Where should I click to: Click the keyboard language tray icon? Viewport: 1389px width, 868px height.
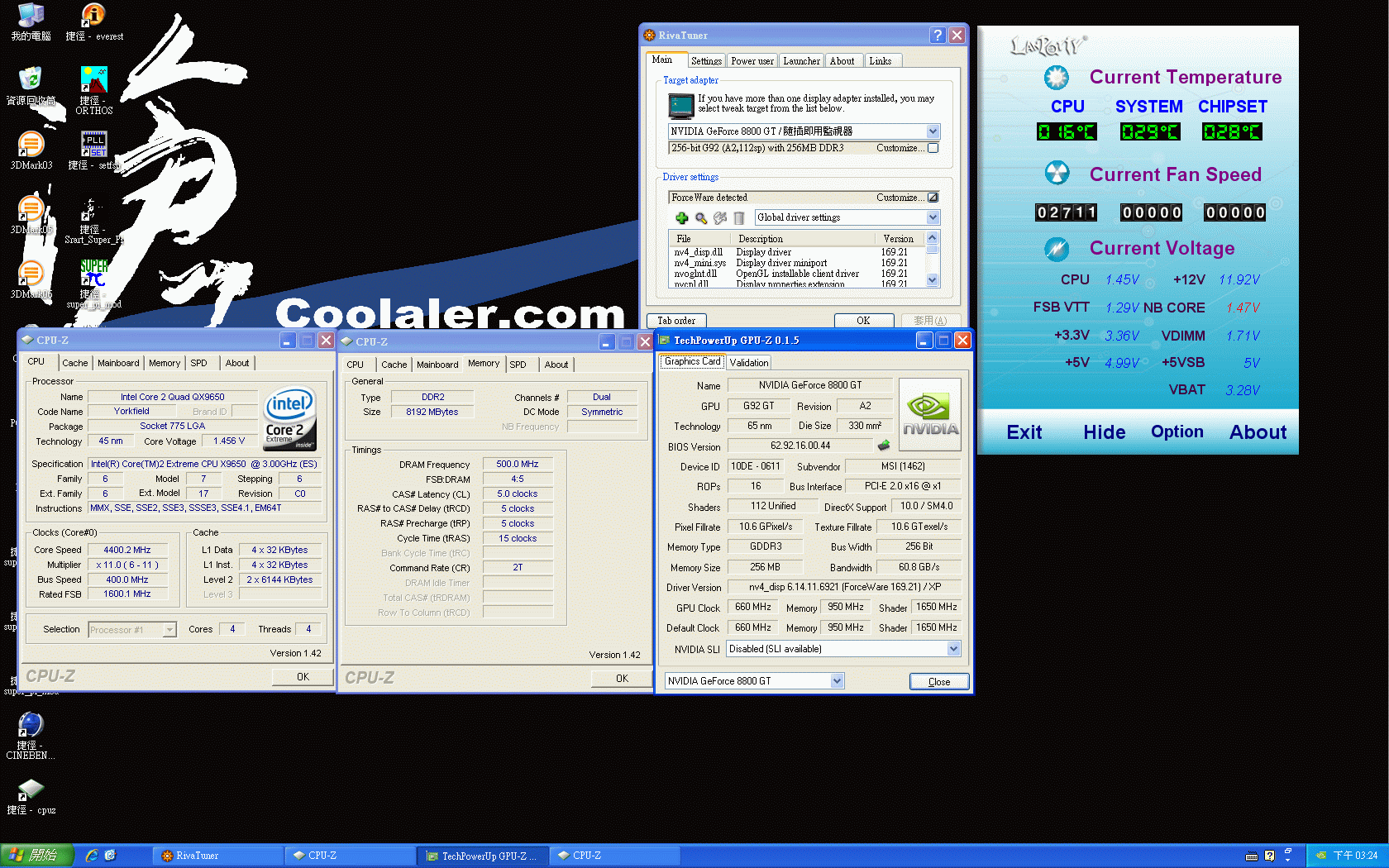point(1252,856)
